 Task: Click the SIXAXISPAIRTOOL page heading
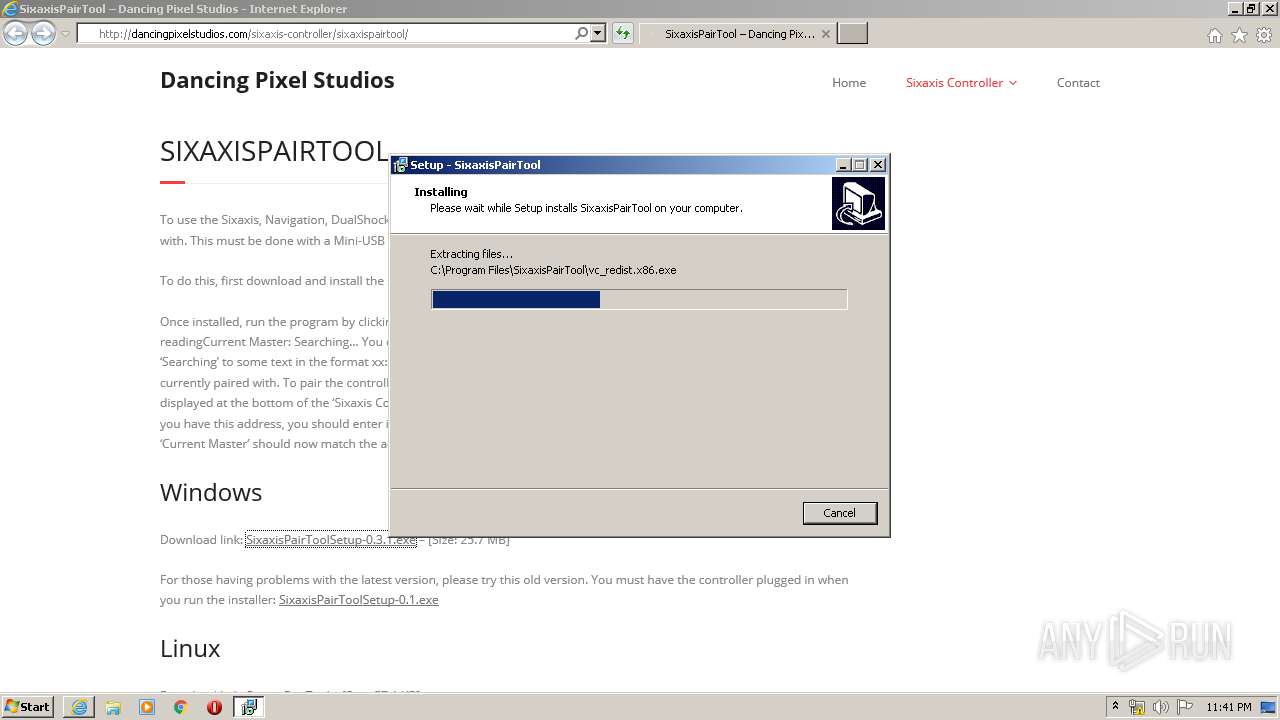(274, 151)
